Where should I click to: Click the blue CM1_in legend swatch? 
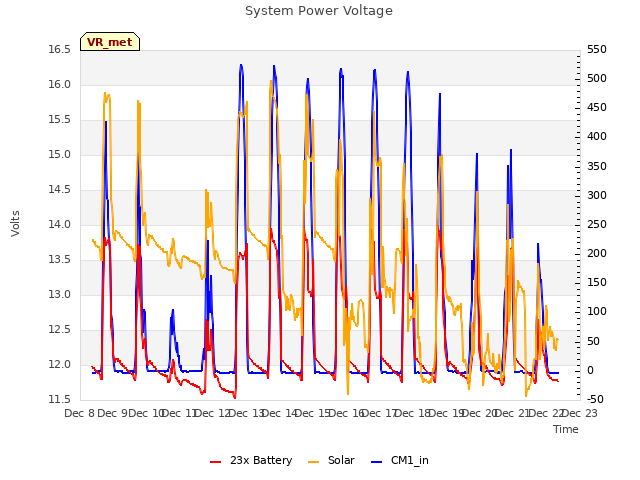[x=377, y=462]
